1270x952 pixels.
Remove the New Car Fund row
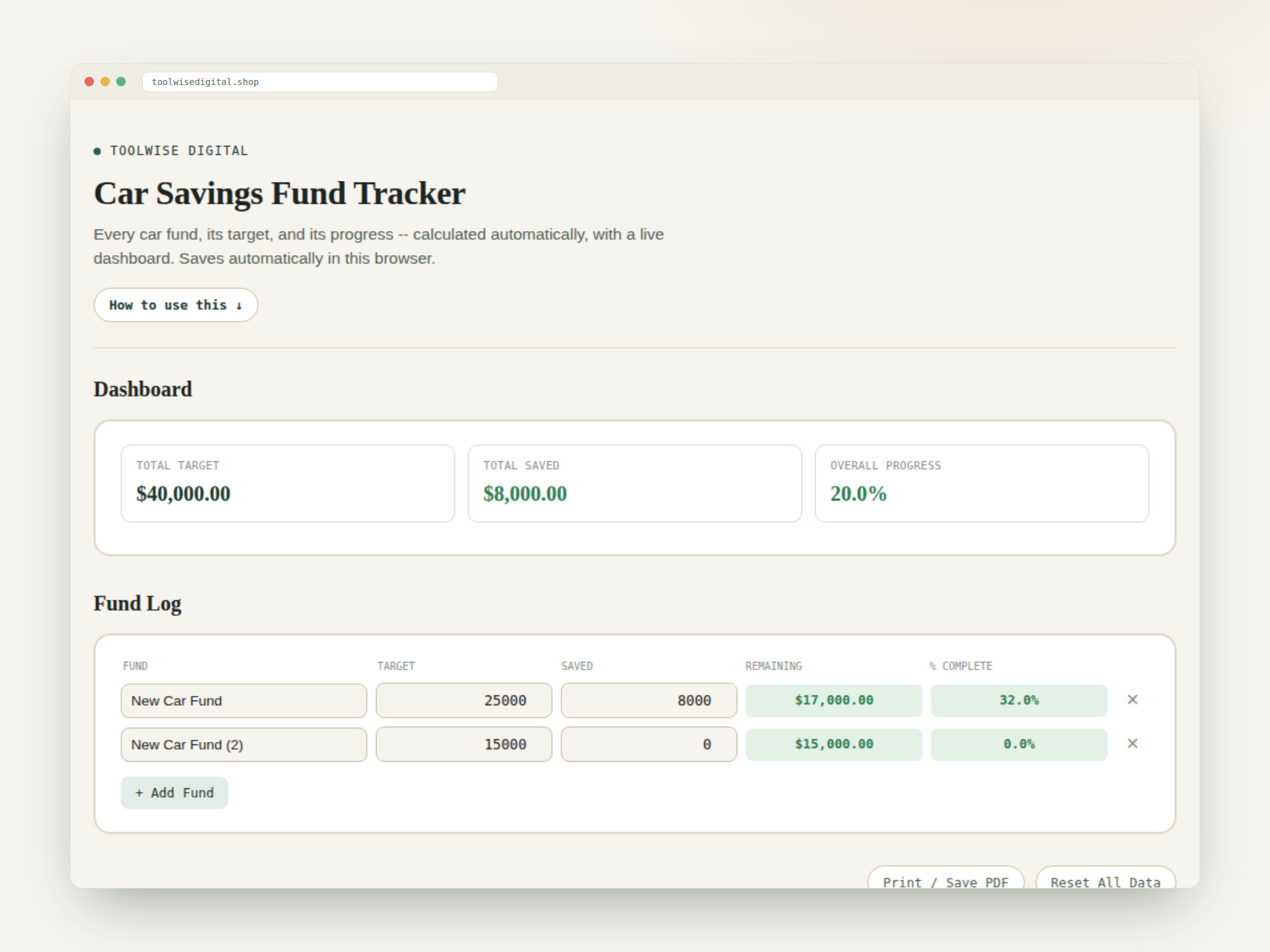(x=1132, y=699)
